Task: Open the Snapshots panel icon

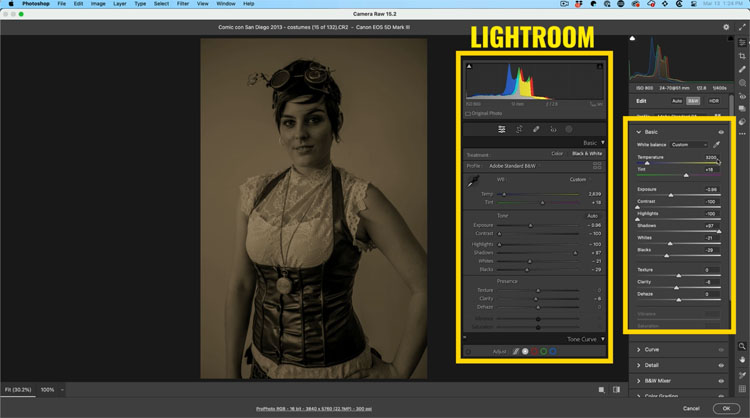Action: coord(742,109)
